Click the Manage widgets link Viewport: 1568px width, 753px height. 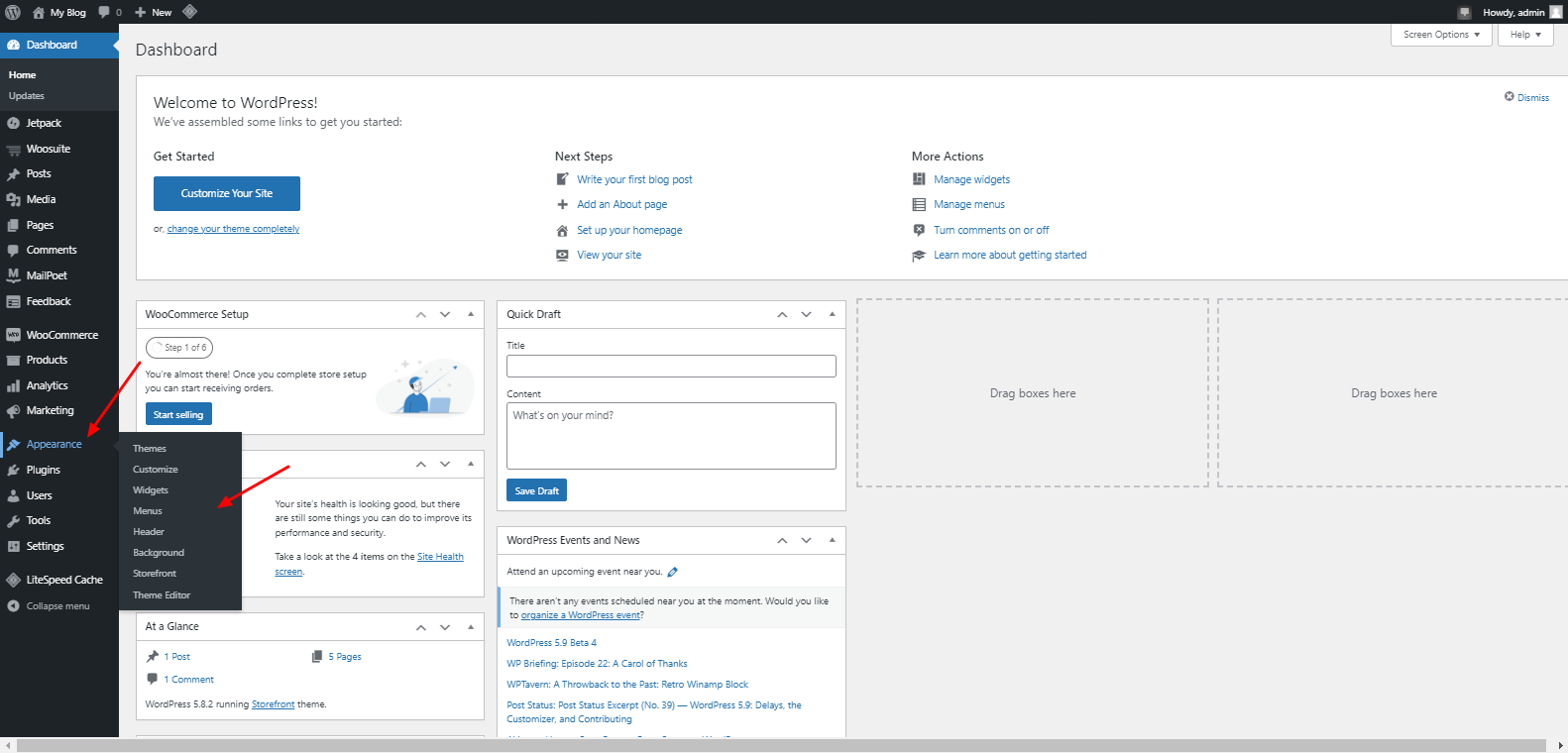click(x=971, y=179)
